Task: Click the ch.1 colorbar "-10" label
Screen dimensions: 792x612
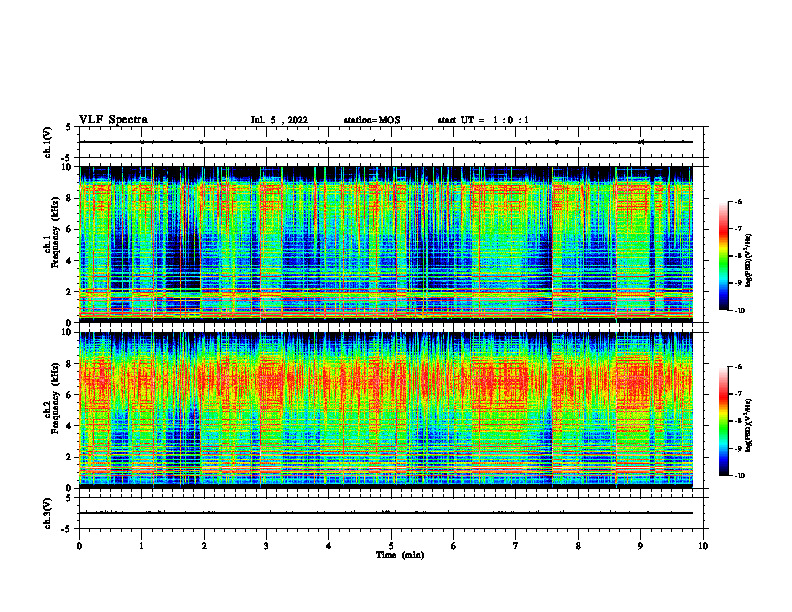Action: pyautogui.click(x=740, y=311)
